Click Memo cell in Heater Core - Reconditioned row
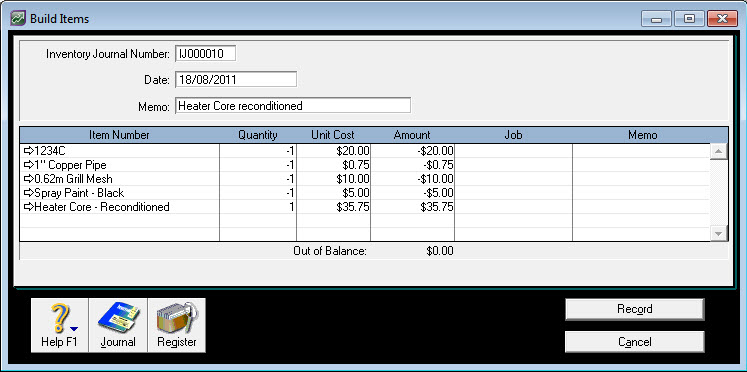 point(641,207)
